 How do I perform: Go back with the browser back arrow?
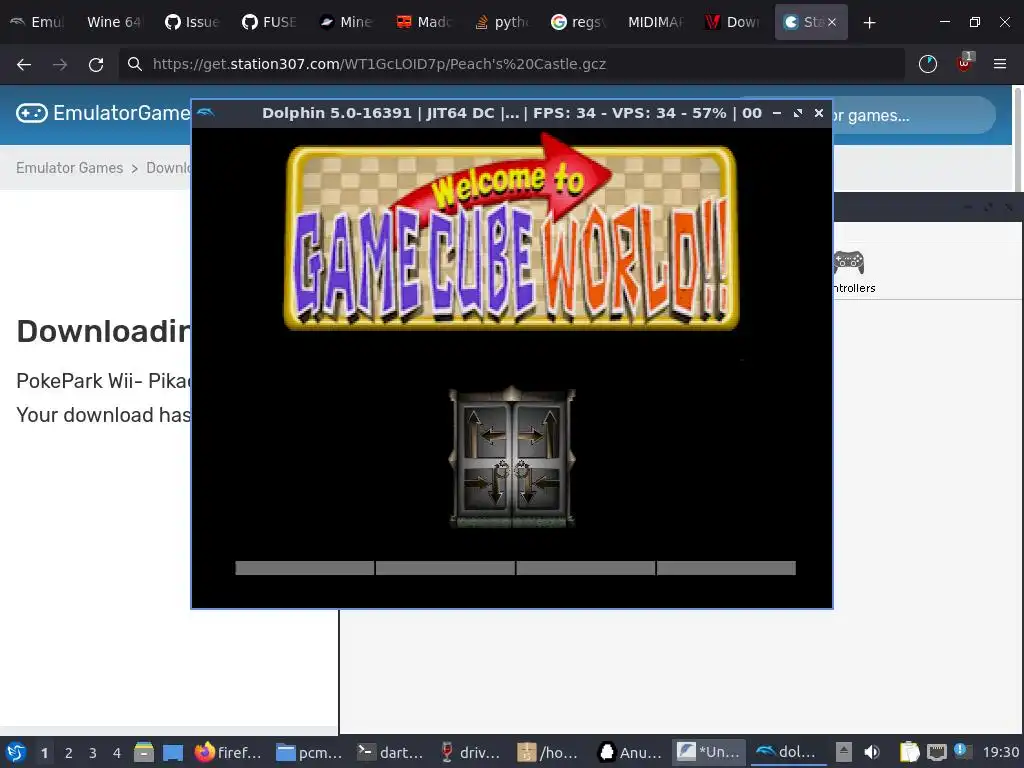24,64
